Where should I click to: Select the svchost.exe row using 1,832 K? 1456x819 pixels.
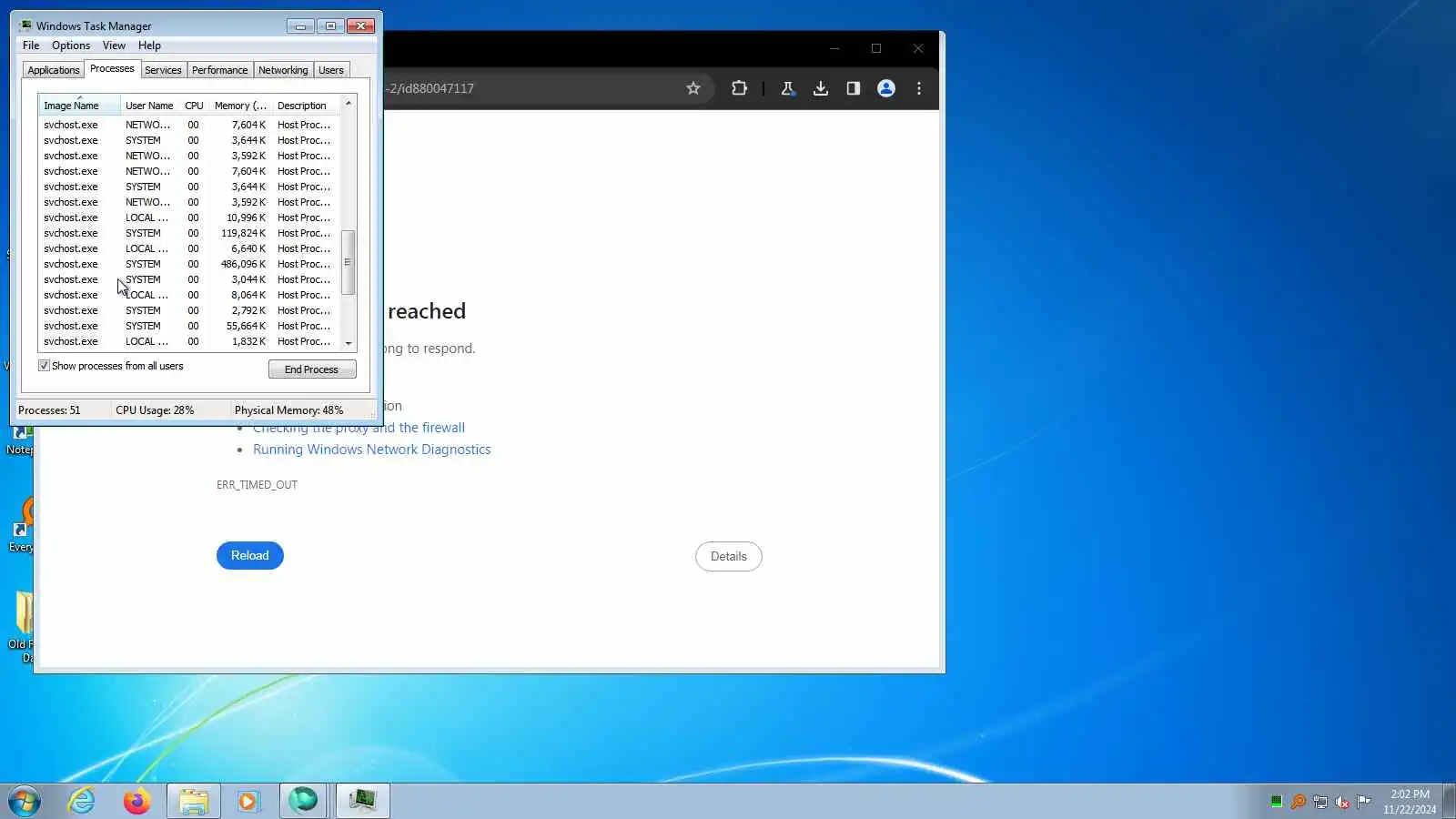click(x=189, y=341)
